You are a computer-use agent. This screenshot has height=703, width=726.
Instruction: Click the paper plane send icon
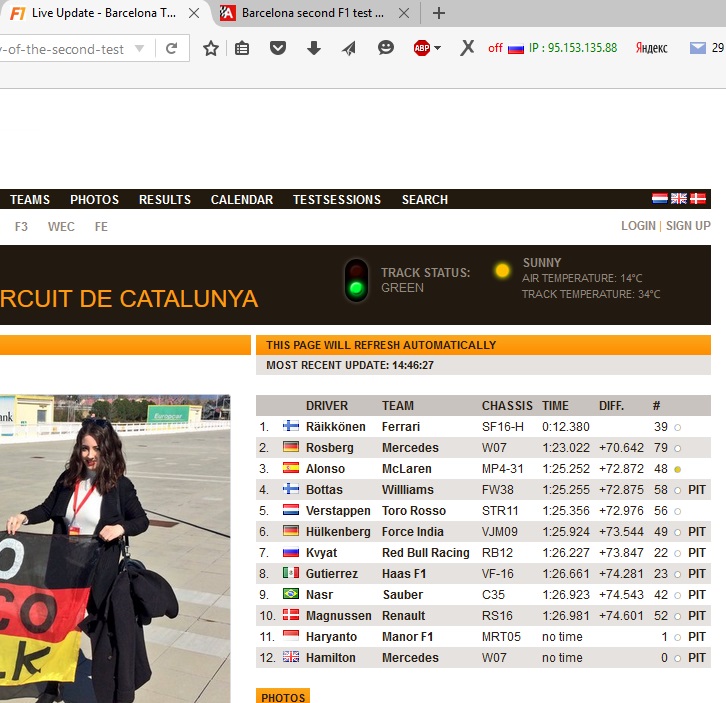(349, 48)
